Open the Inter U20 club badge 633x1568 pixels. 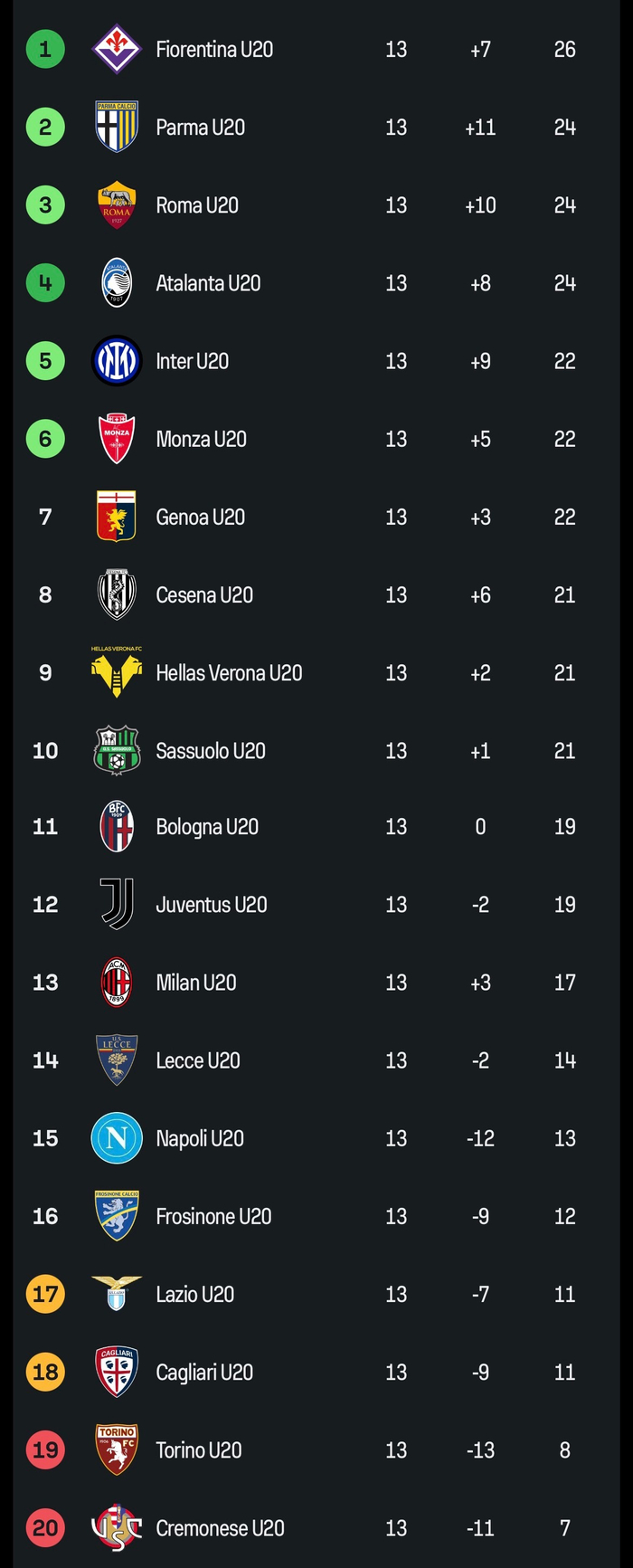(117, 361)
